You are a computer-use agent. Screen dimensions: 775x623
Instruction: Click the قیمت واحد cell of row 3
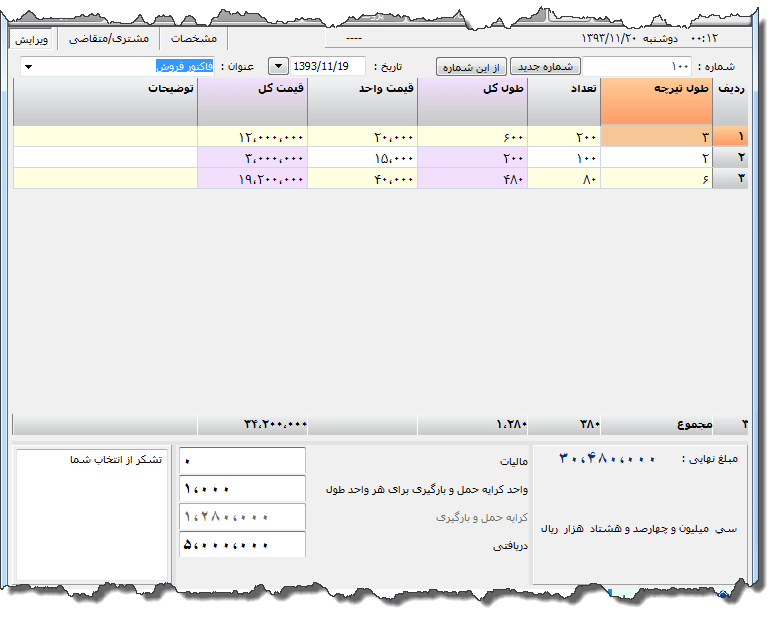[x=362, y=177]
